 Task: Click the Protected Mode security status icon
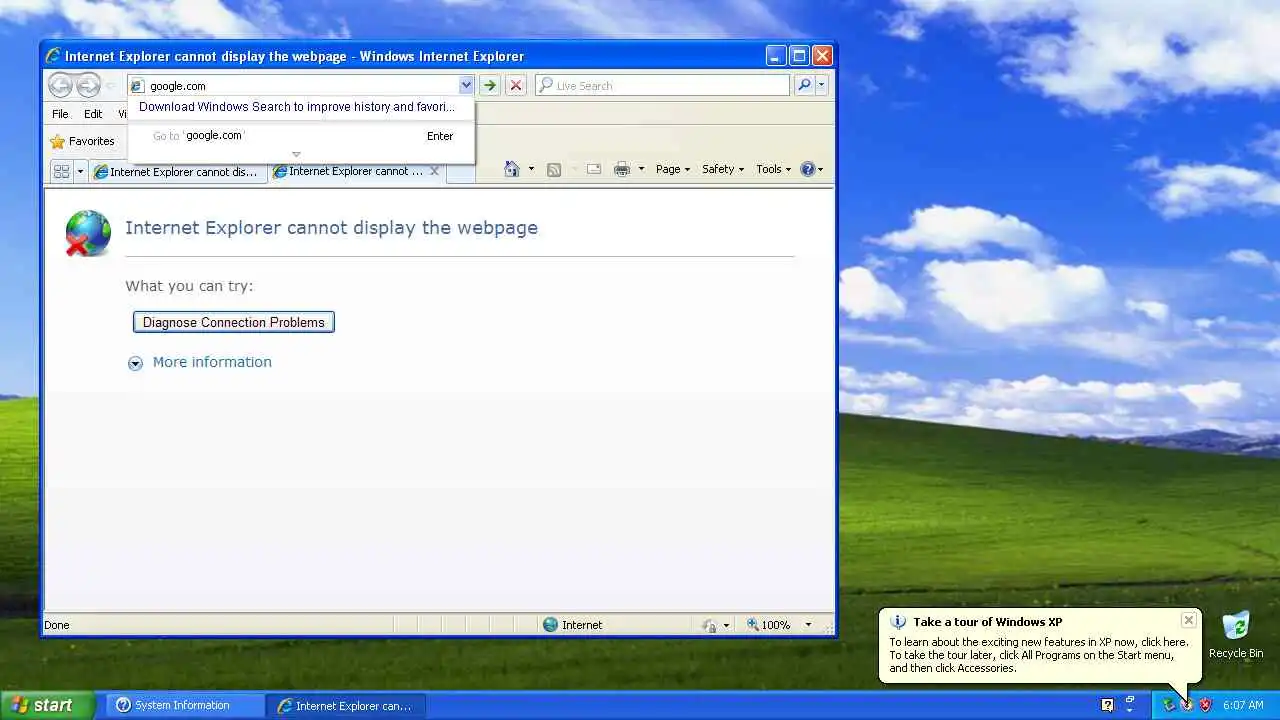710,625
